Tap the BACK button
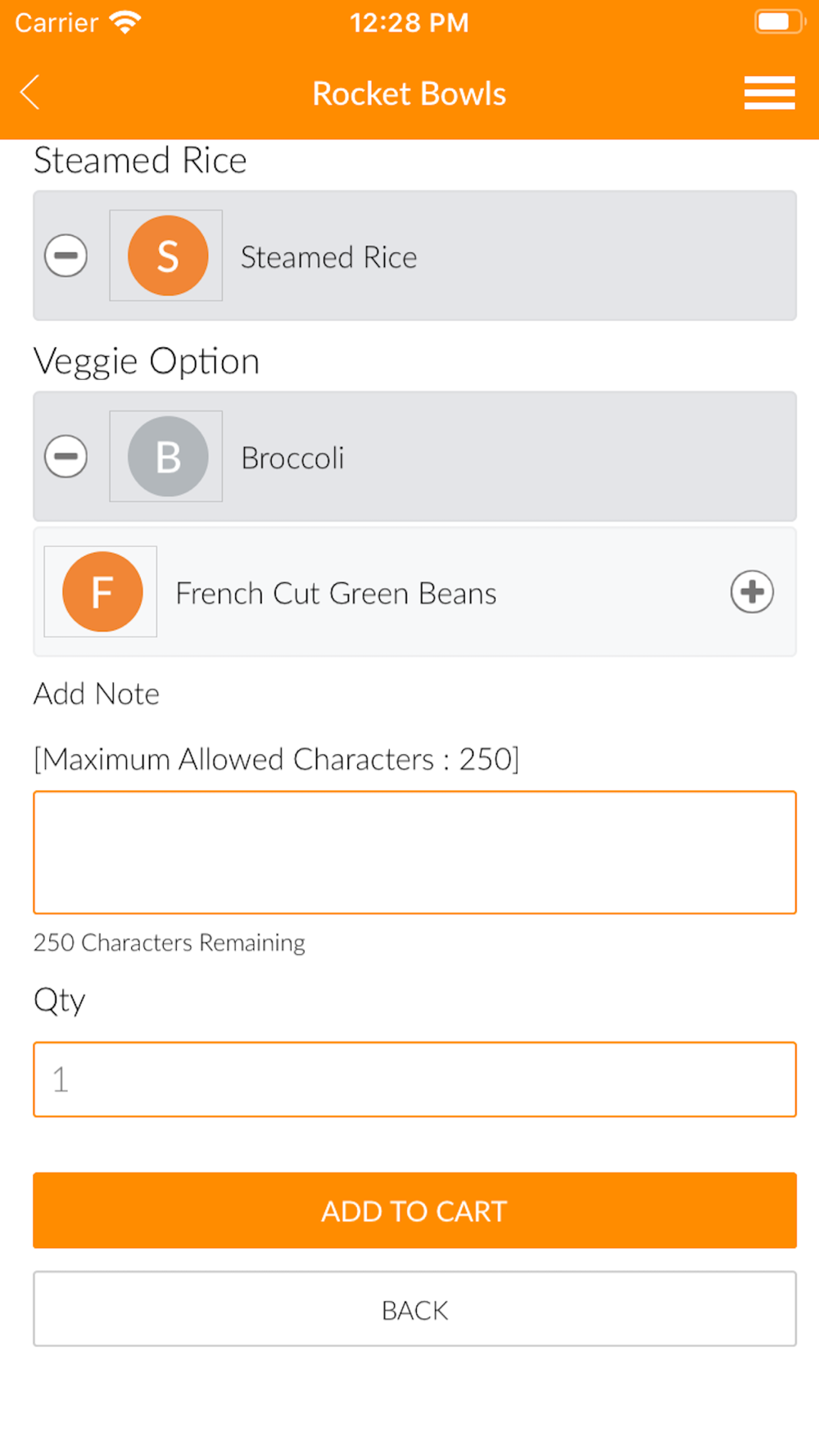The width and height of the screenshot is (819, 1456). pos(414,1309)
